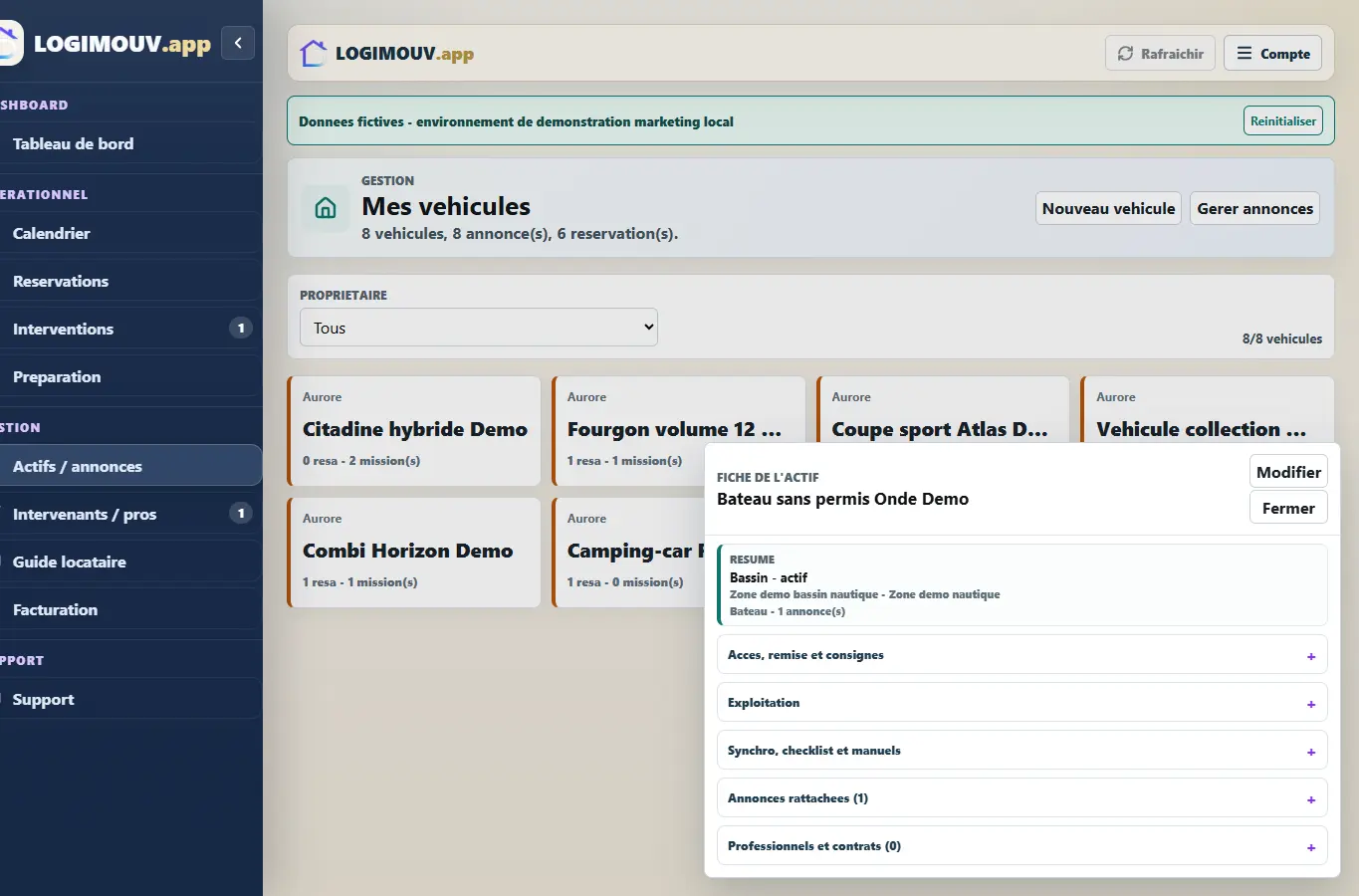Click the 8/8 vehicules count text
The height and width of the screenshot is (896, 1359).
pos(1282,338)
